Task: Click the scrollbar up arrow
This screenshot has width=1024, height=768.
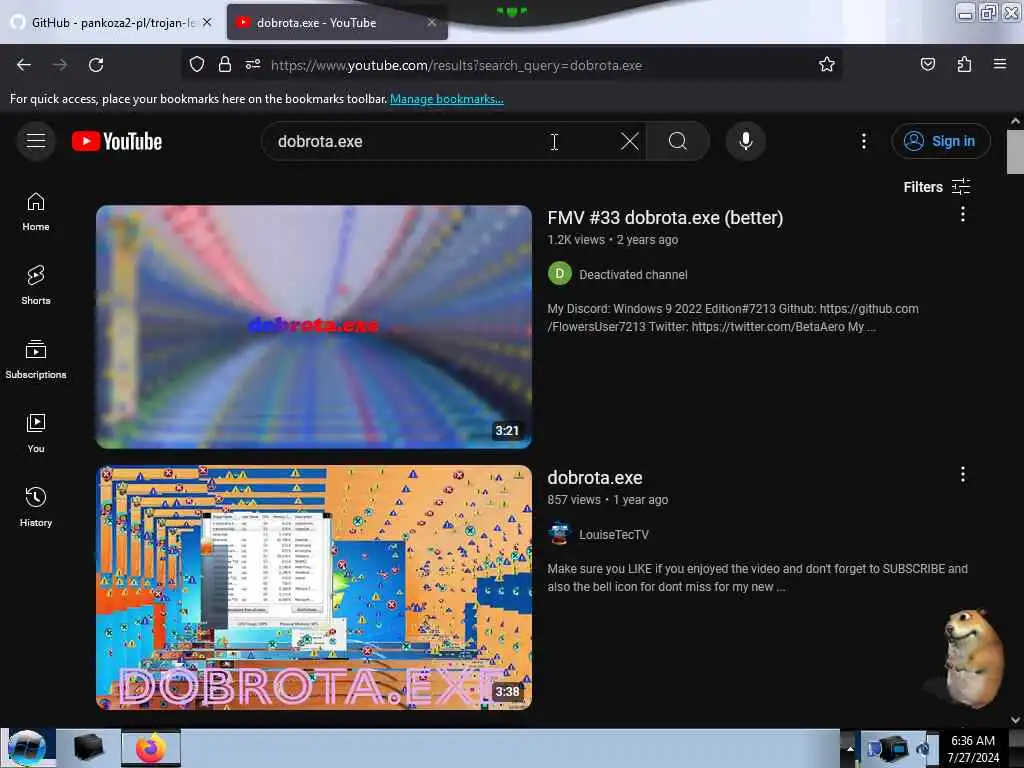Action: 1014,121
